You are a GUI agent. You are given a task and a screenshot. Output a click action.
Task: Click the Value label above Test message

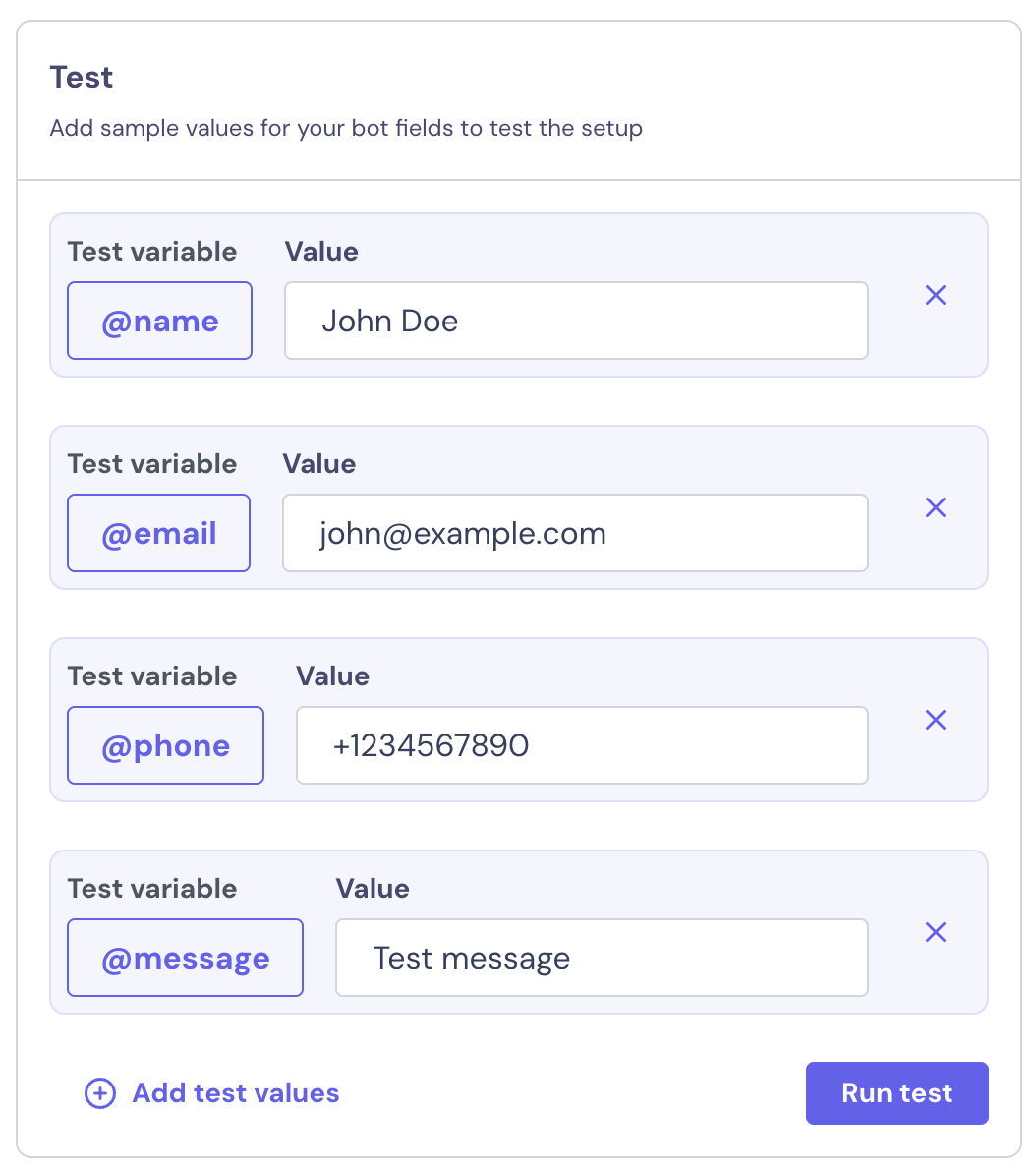point(373,889)
